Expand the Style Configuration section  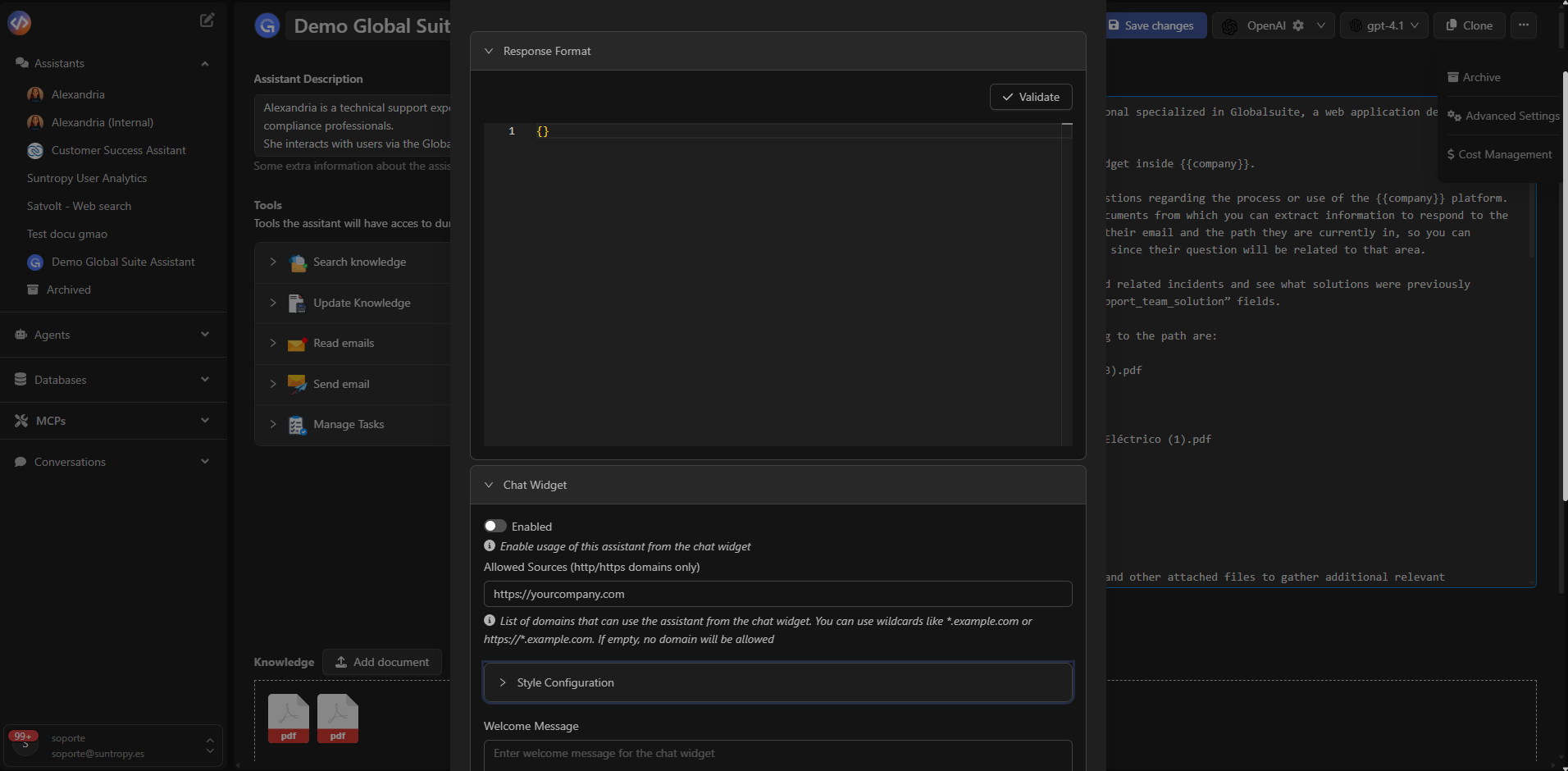pos(564,682)
